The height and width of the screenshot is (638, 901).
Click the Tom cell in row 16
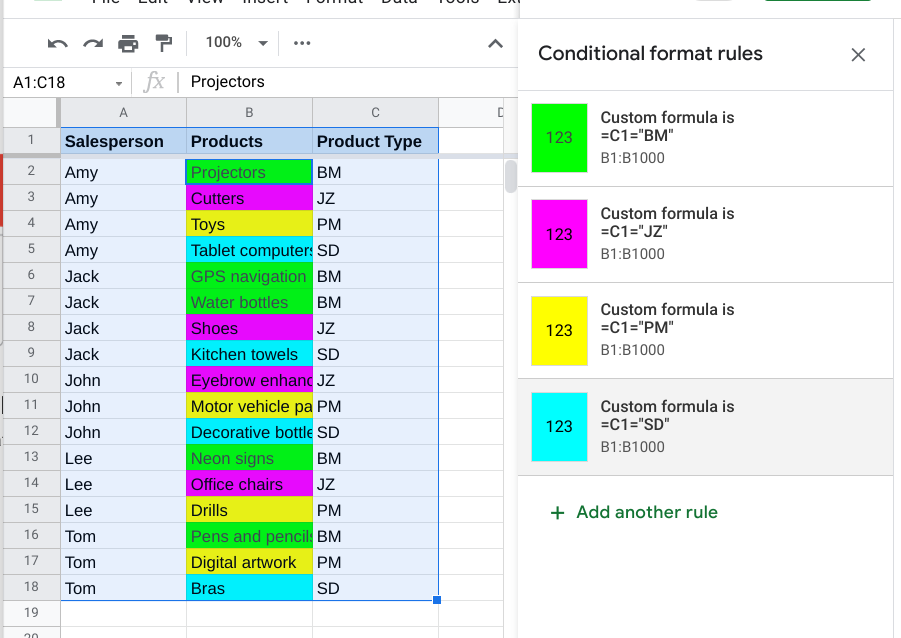pos(124,536)
